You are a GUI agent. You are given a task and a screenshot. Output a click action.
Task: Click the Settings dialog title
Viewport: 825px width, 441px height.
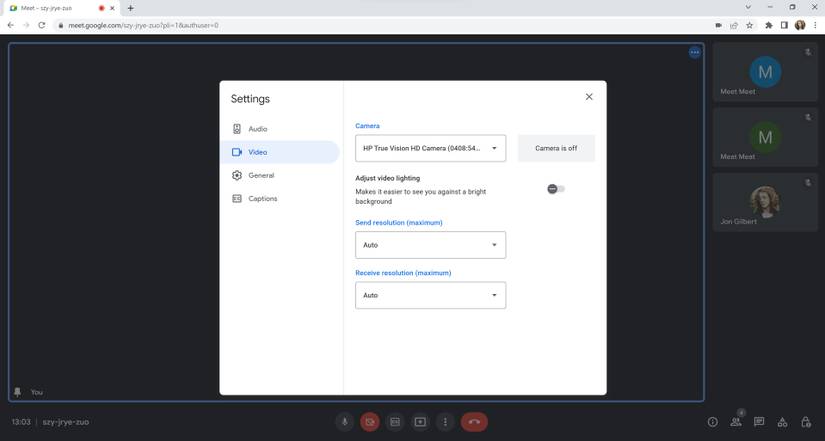250,99
